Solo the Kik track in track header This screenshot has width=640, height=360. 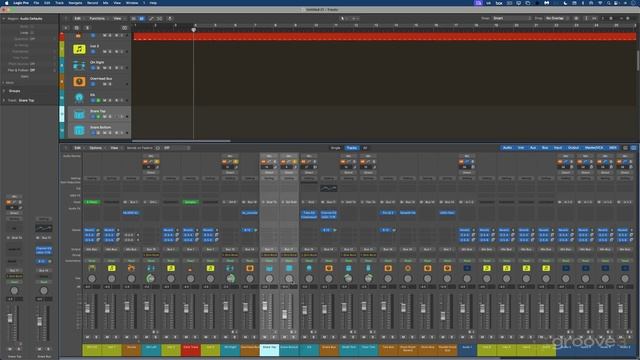pyautogui.click(x=110, y=100)
